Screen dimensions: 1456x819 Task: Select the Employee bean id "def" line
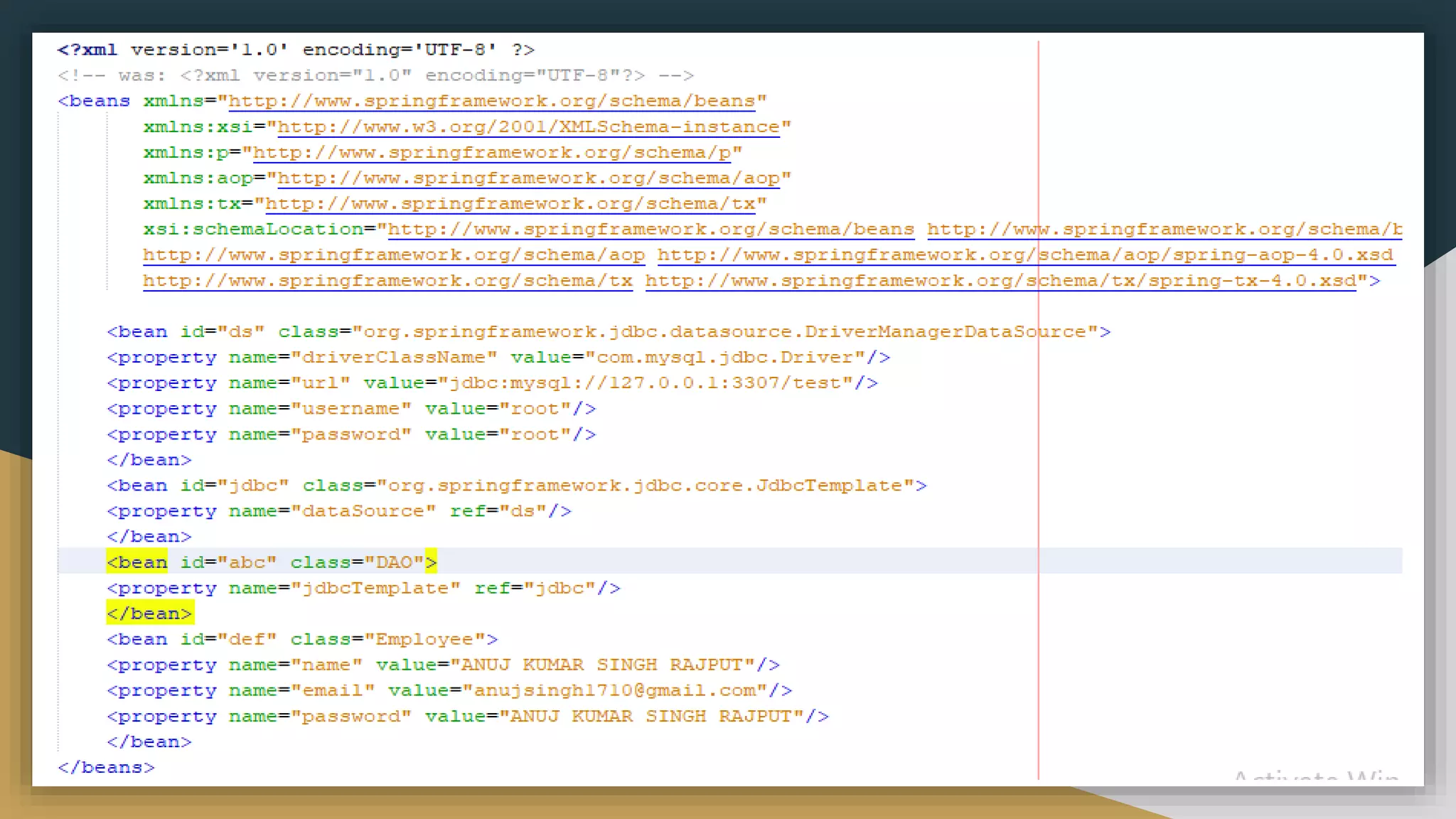302,639
